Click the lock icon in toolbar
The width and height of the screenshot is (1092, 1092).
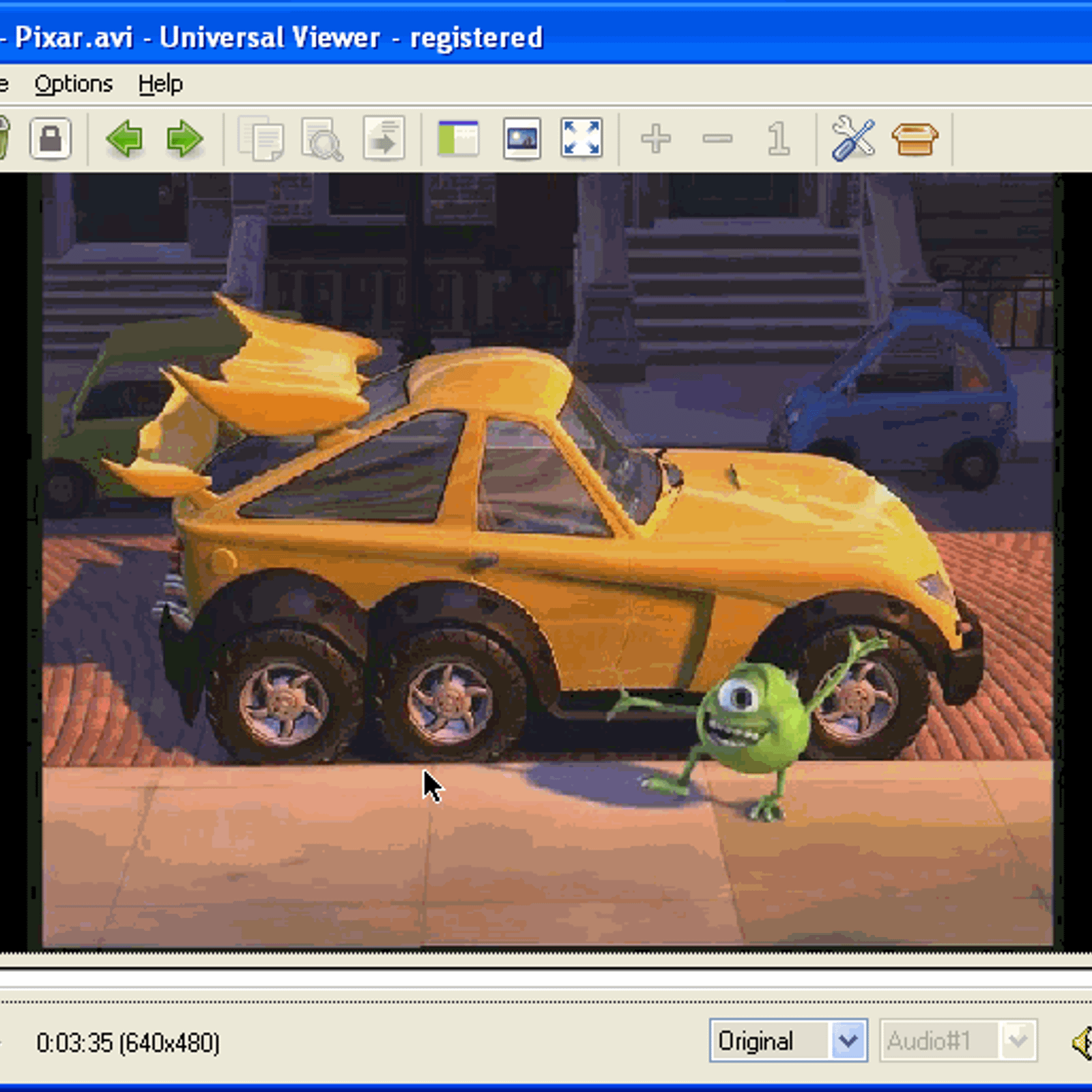point(51,139)
